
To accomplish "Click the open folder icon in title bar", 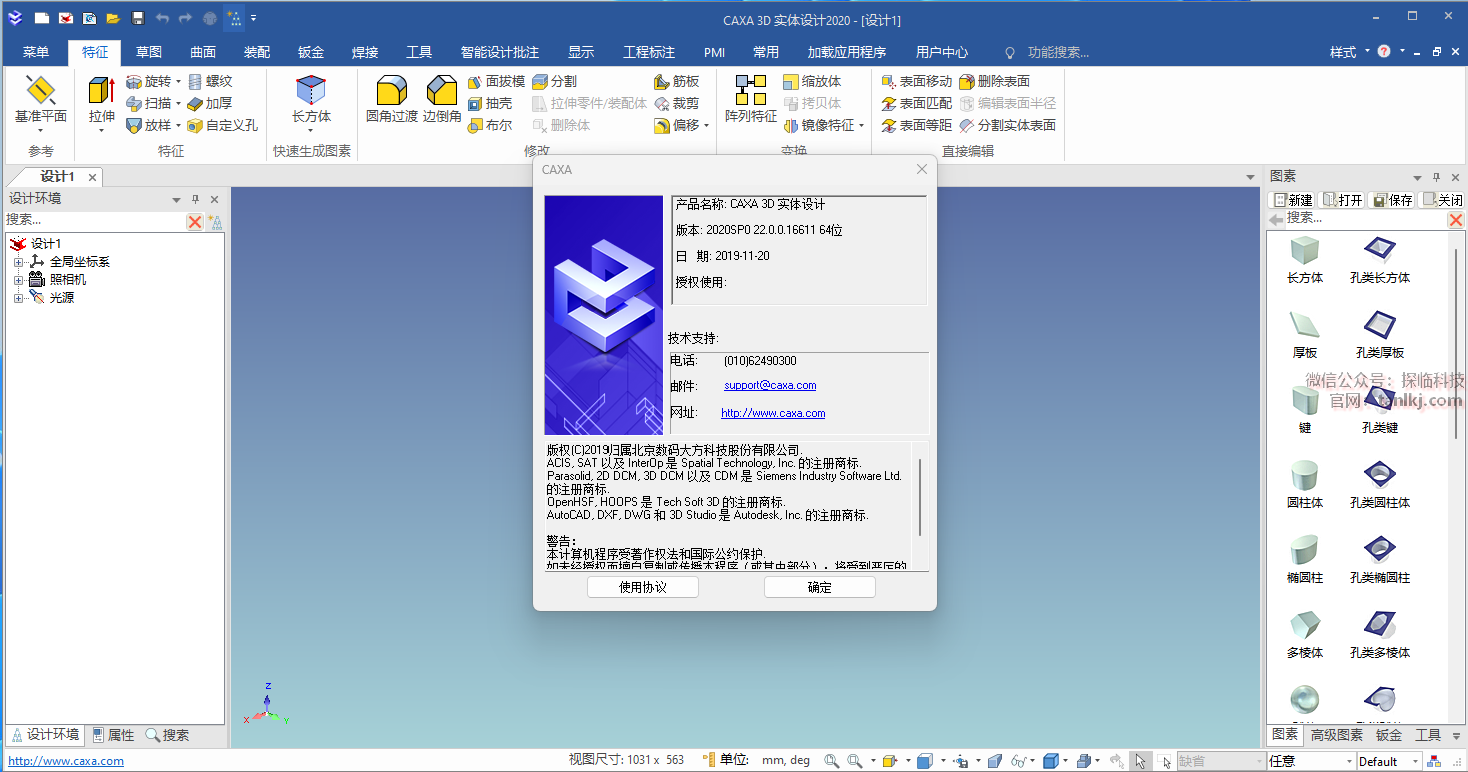I will [x=113, y=18].
